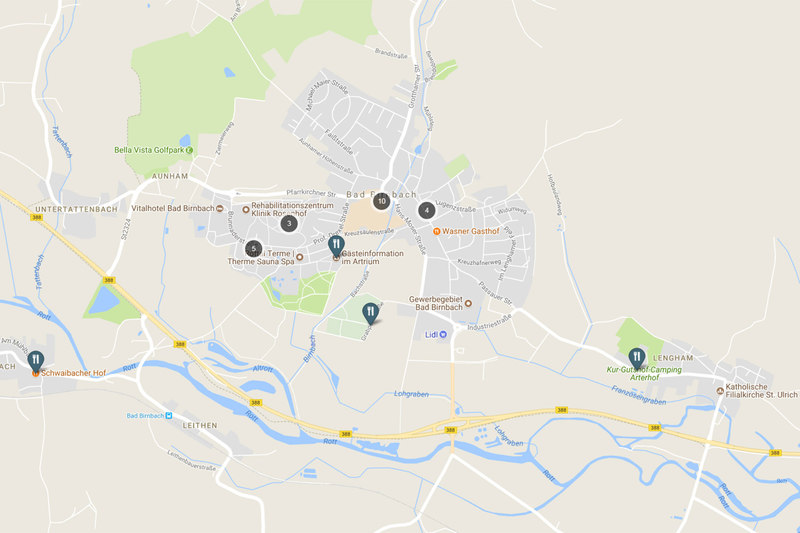The image size is (800, 533).
Task: Select restaurant pin near Gästeinformation im Artrium
Action: [336, 245]
